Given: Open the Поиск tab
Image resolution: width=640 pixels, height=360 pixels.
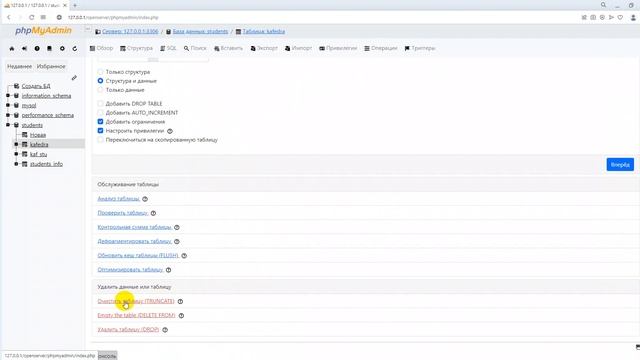Looking at the screenshot, I should [x=195, y=48].
